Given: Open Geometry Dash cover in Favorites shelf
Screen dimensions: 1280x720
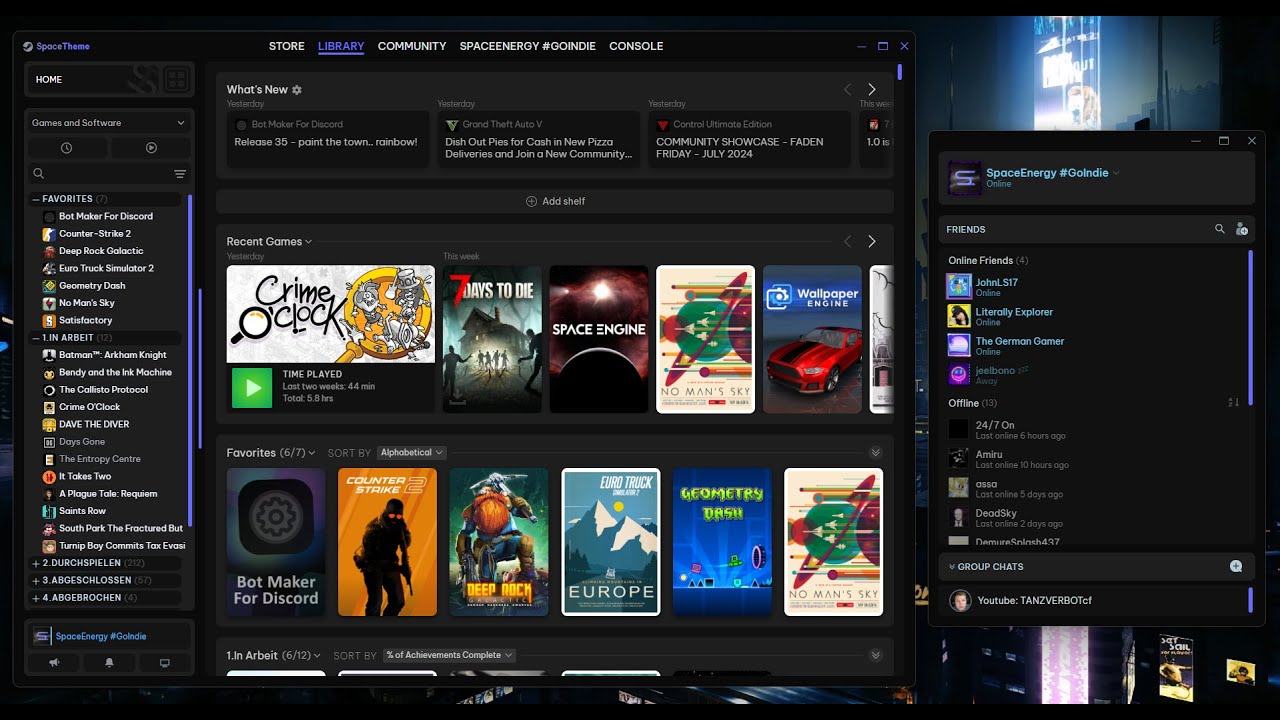Looking at the screenshot, I should pos(722,542).
